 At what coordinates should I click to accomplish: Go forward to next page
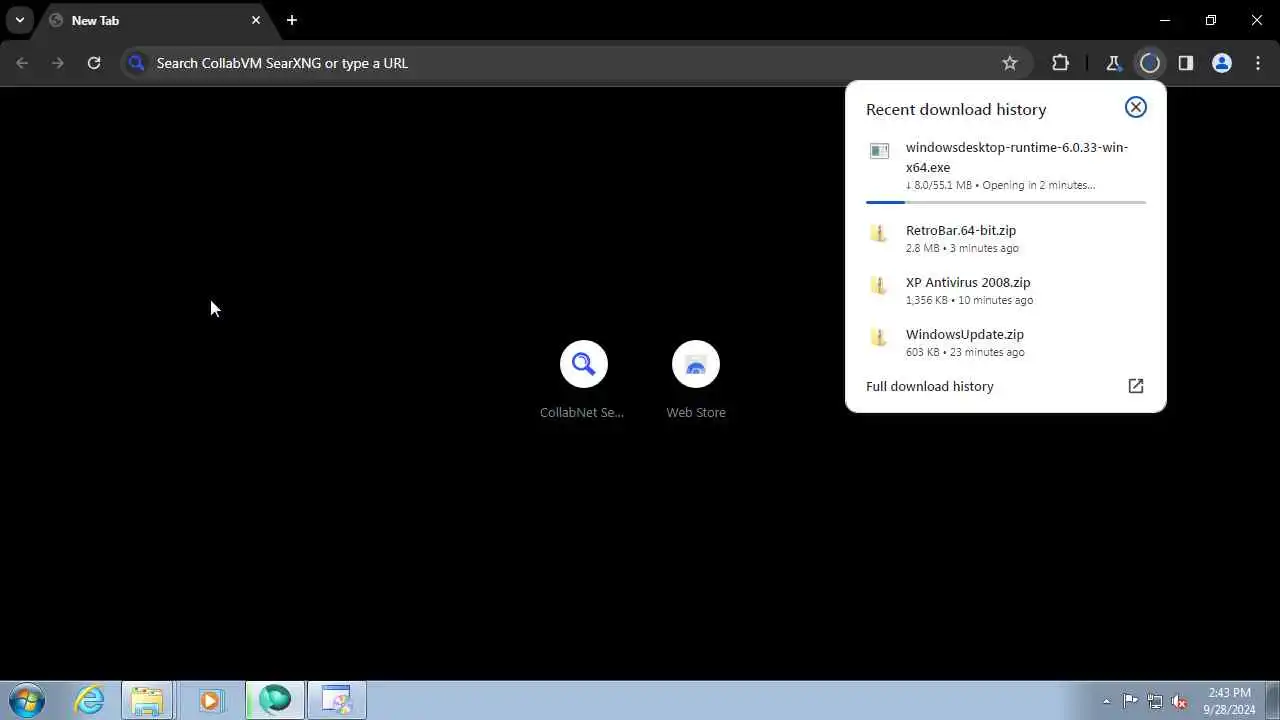click(x=58, y=63)
